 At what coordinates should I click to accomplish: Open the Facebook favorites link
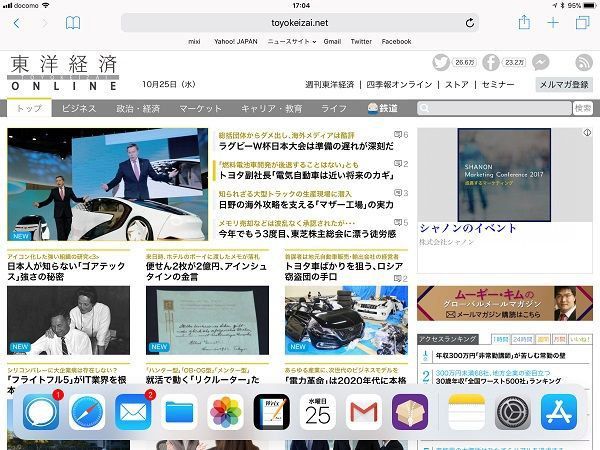tap(396, 41)
